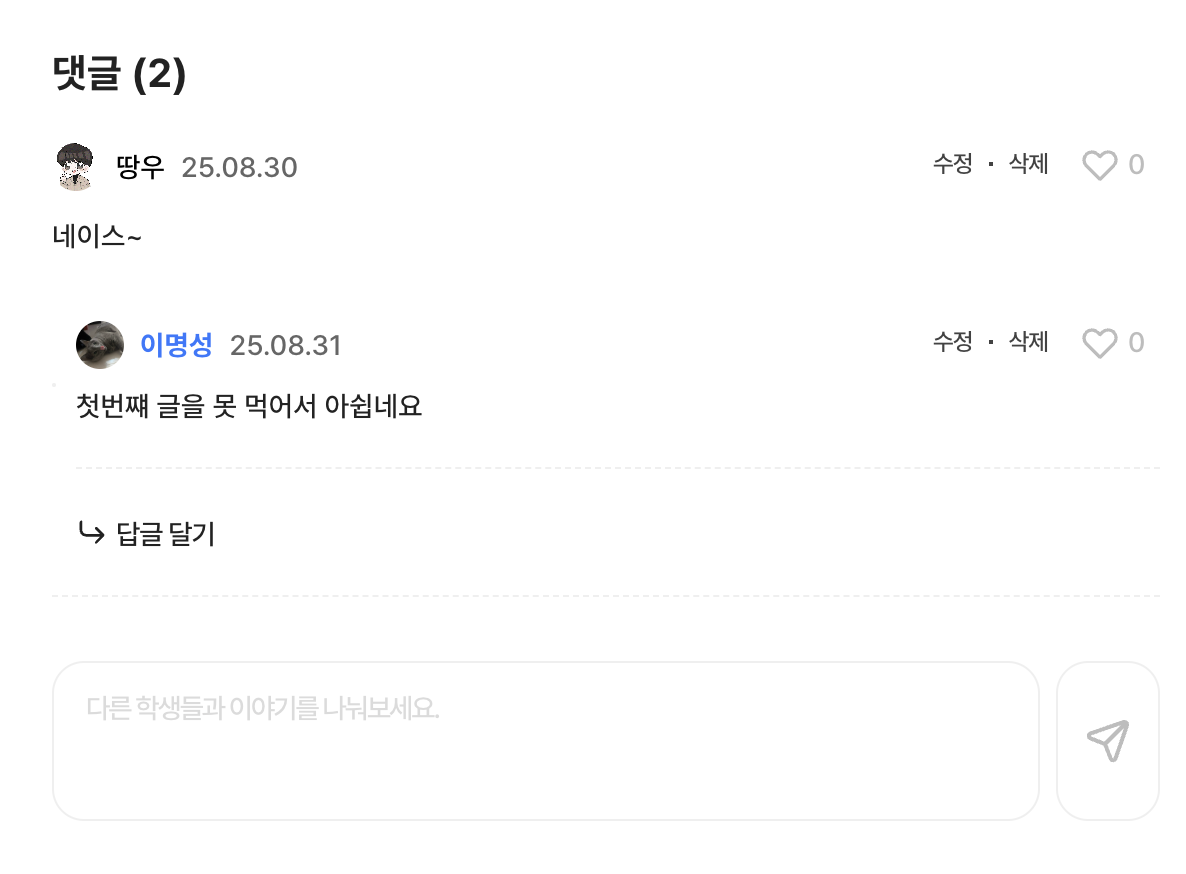Focus the comment input text box
This screenshot has width=1186, height=874.
click(x=545, y=741)
